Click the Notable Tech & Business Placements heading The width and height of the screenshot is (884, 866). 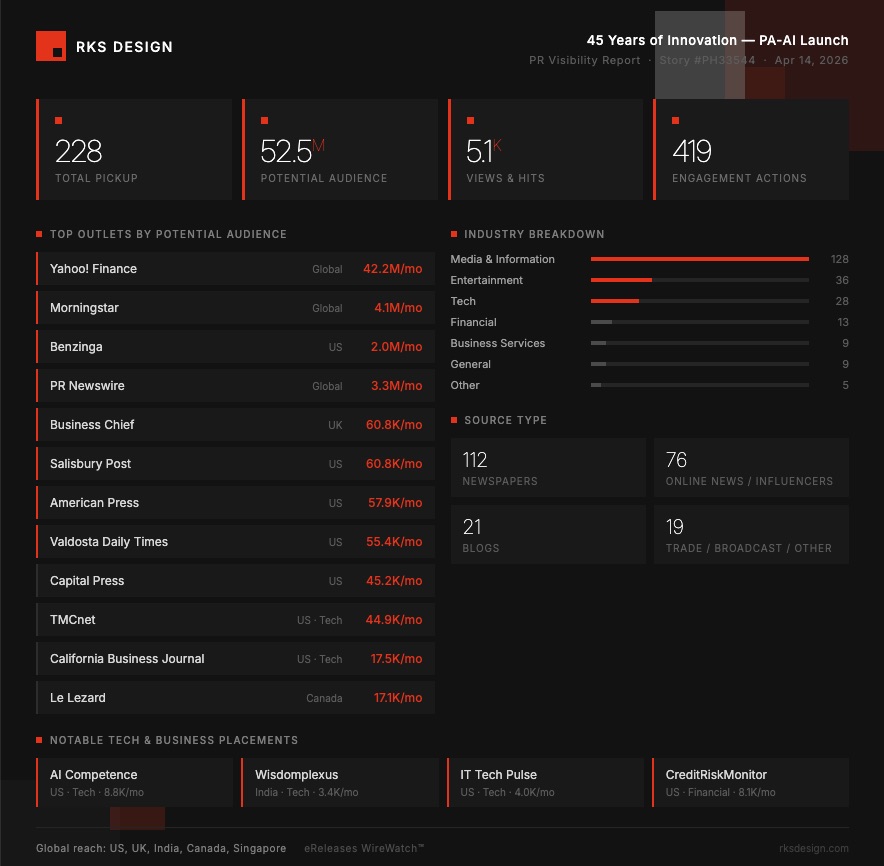coord(174,740)
